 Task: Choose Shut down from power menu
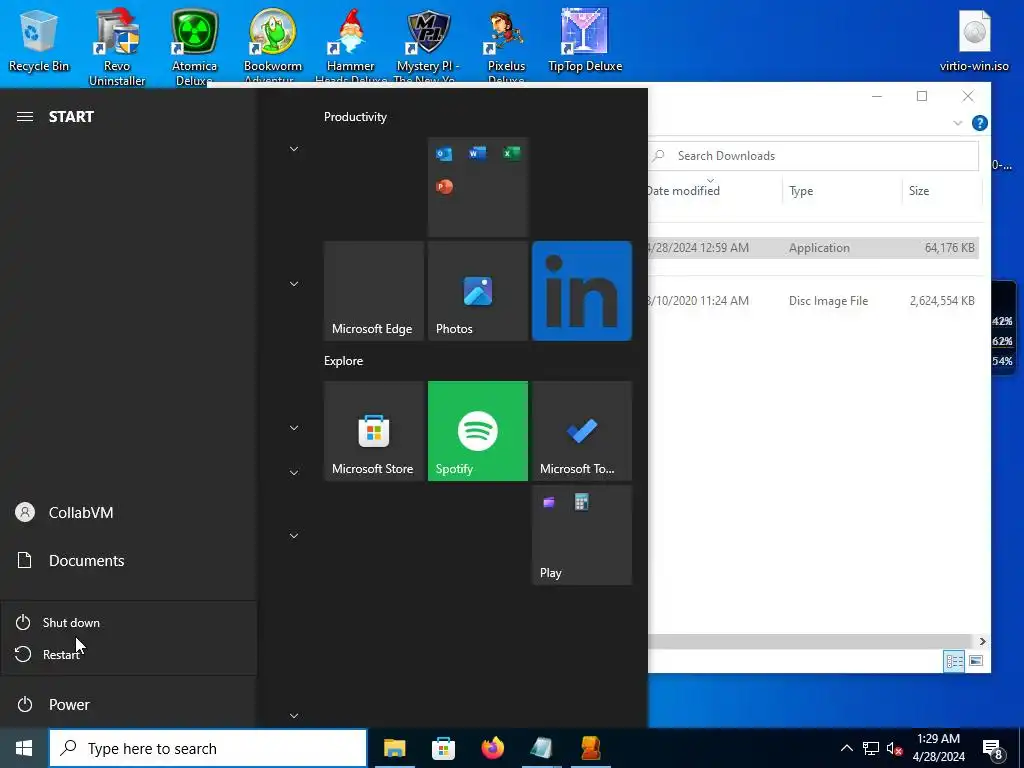point(129,622)
